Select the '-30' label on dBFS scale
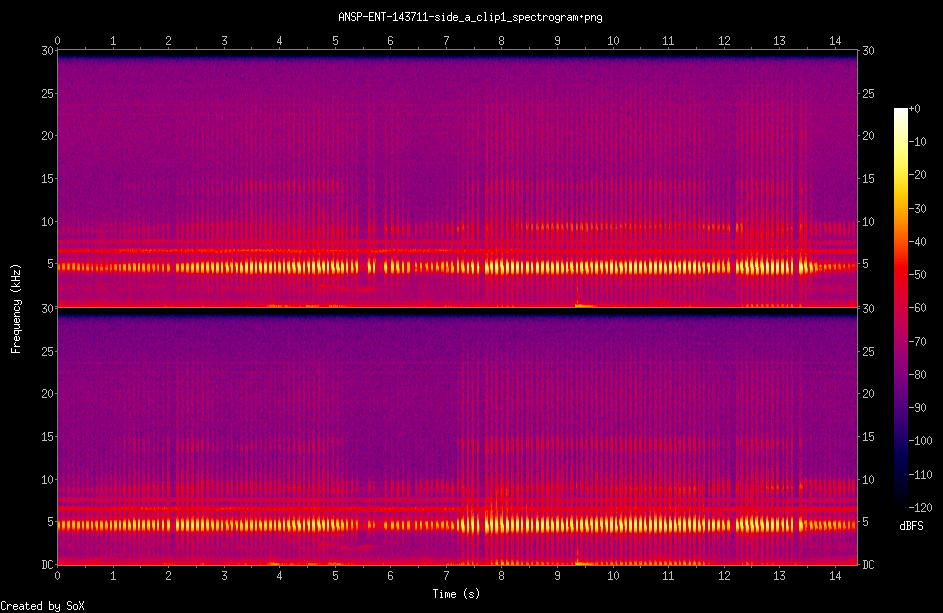Viewport: 943px width, 613px height. [917, 208]
